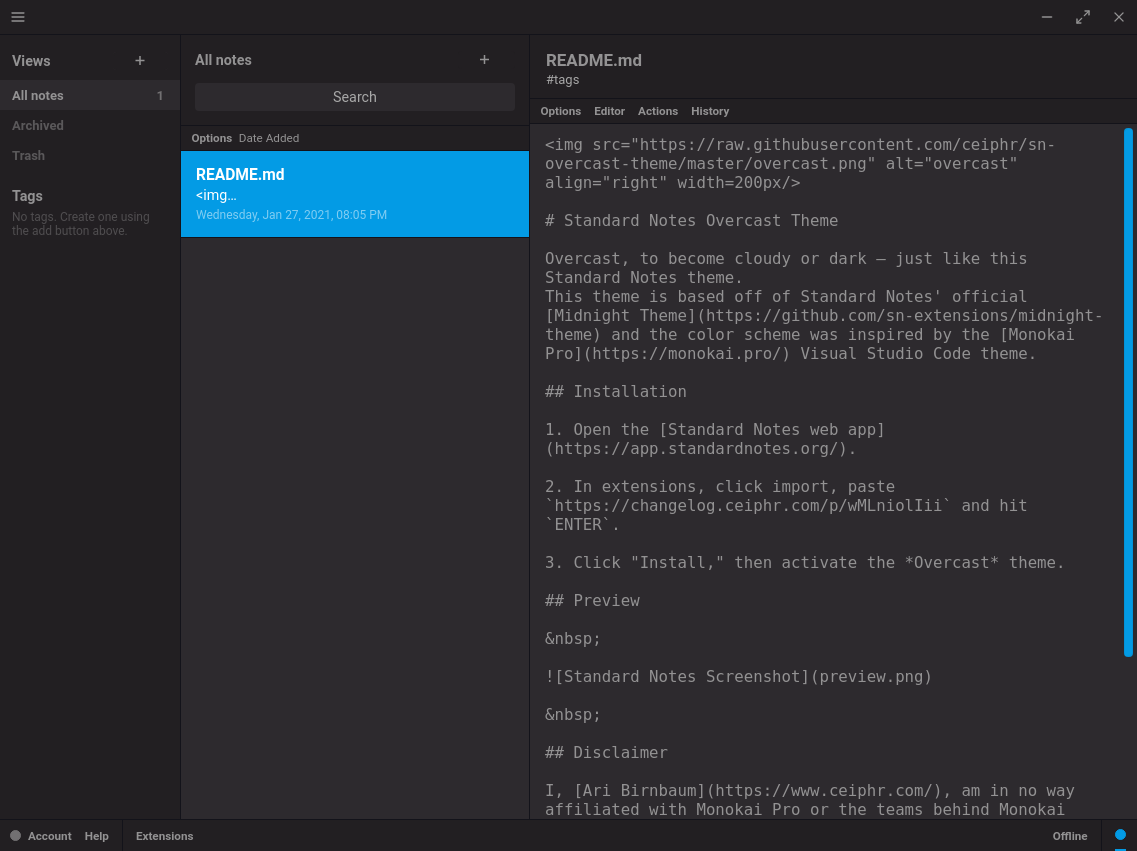Screen dimensions: 1137x851
Task: Click the Extensions button in the footer
Action: [164, 836]
